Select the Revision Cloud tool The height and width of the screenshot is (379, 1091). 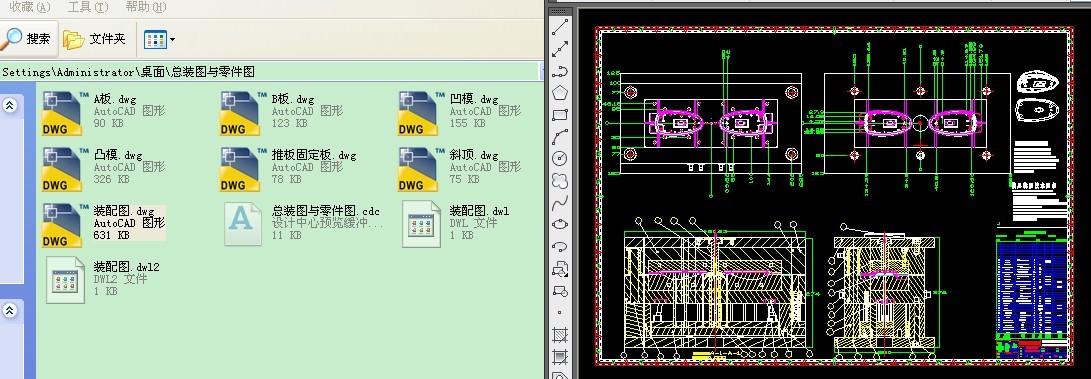(x=559, y=181)
